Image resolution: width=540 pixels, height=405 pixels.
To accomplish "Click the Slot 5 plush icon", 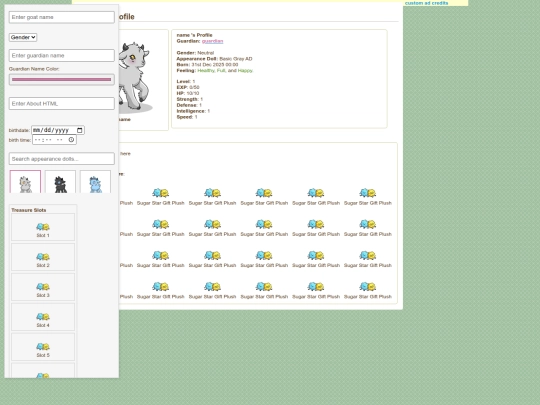I will pos(43,346).
